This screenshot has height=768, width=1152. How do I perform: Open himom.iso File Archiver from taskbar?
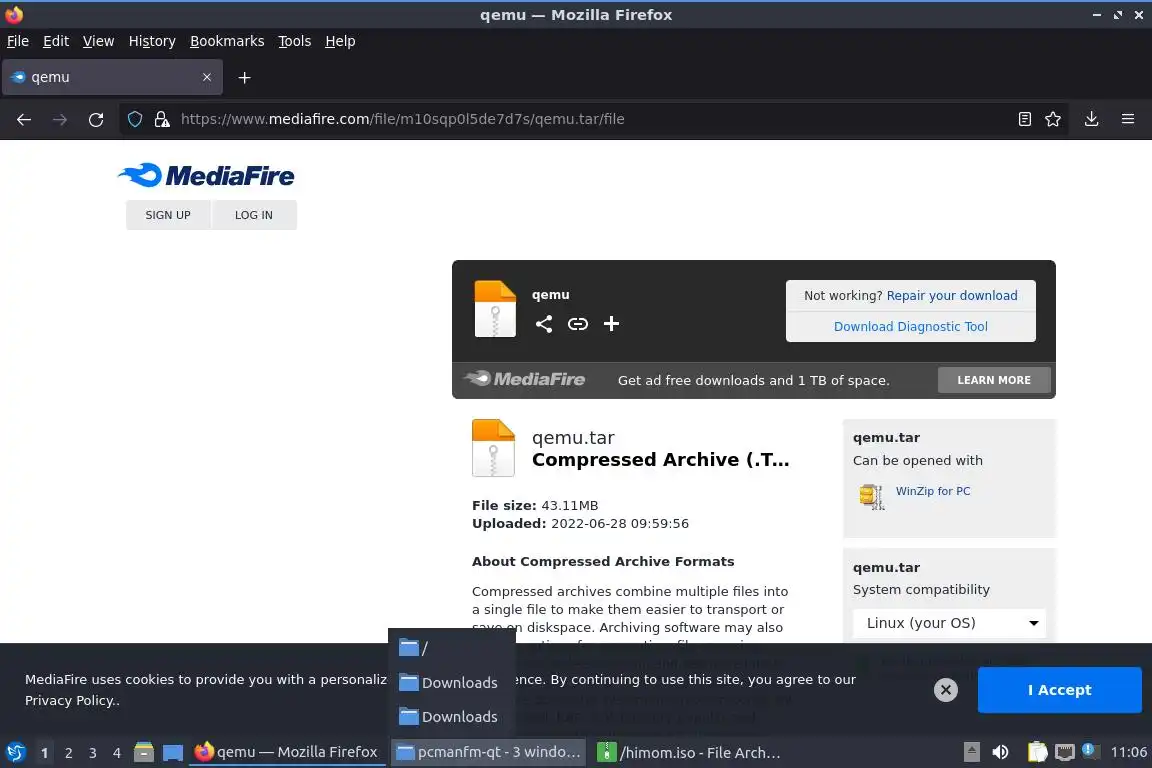pos(689,752)
